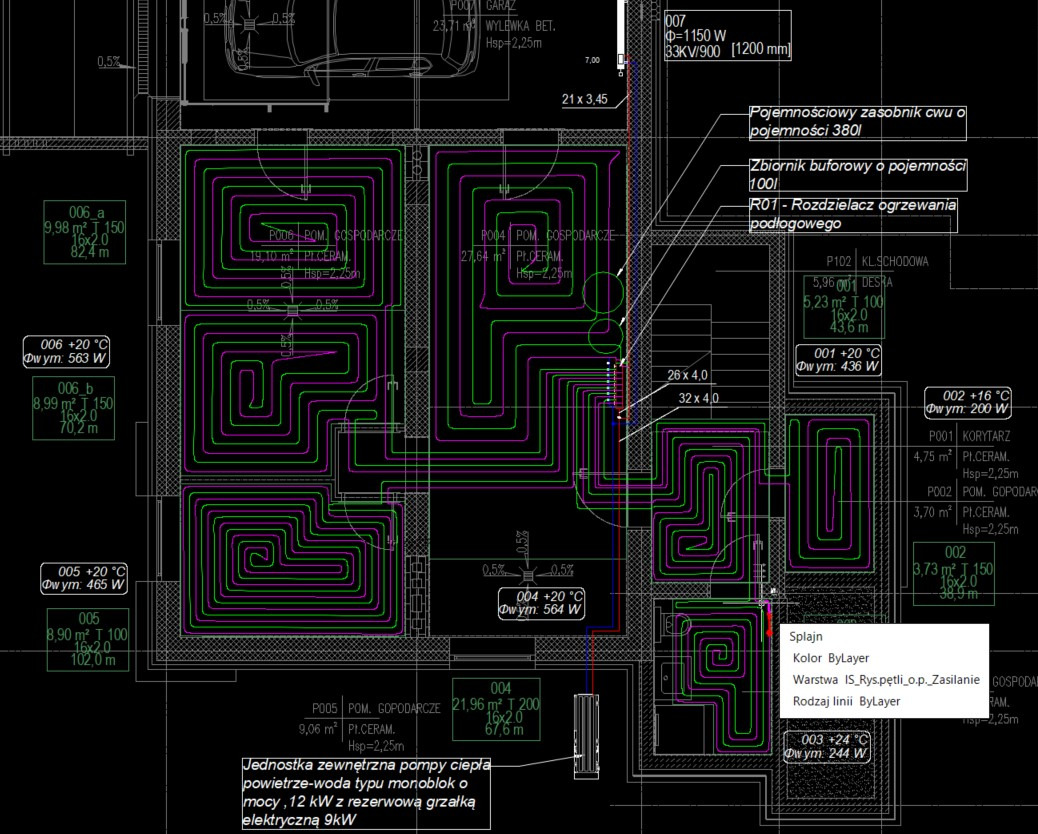Click Kolor ByLayer in the tooltip
The width and height of the screenshot is (1038, 834).
[830, 658]
